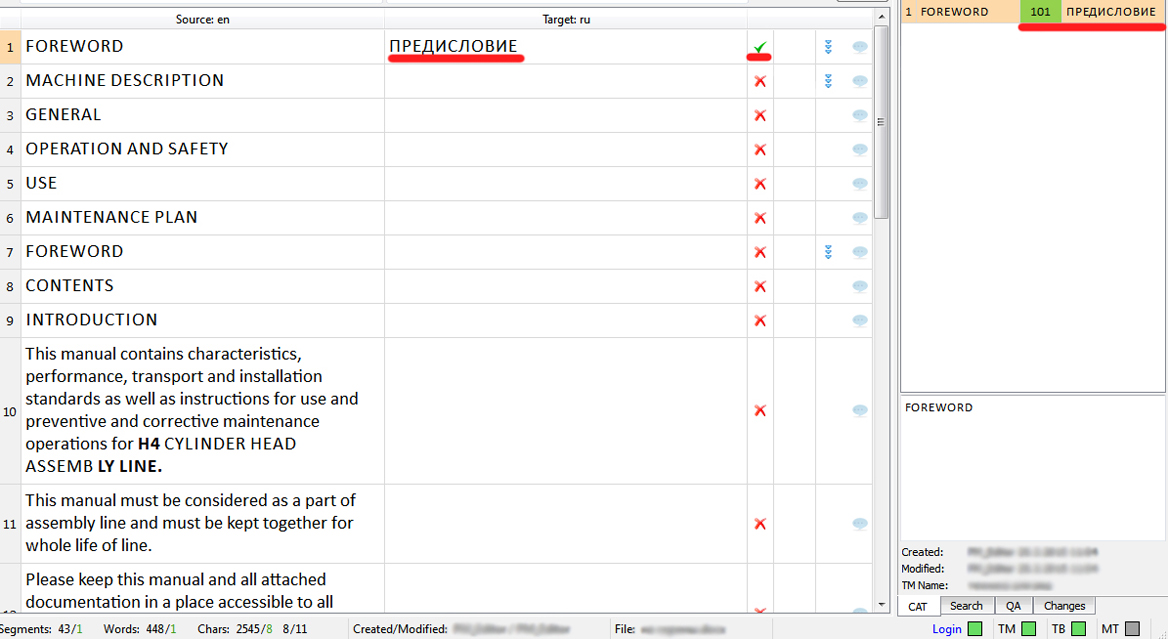Click the scroll-down arrow of segment grid
The width and height of the screenshot is (1168, 639).
coord(881,604)
